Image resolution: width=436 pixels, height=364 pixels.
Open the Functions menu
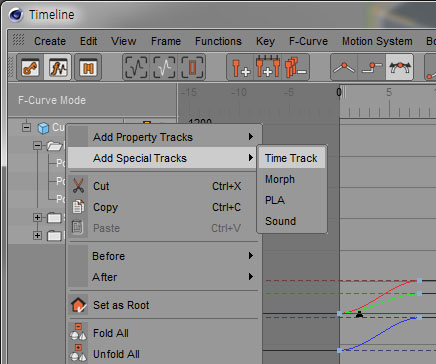(x=218, y=41)
